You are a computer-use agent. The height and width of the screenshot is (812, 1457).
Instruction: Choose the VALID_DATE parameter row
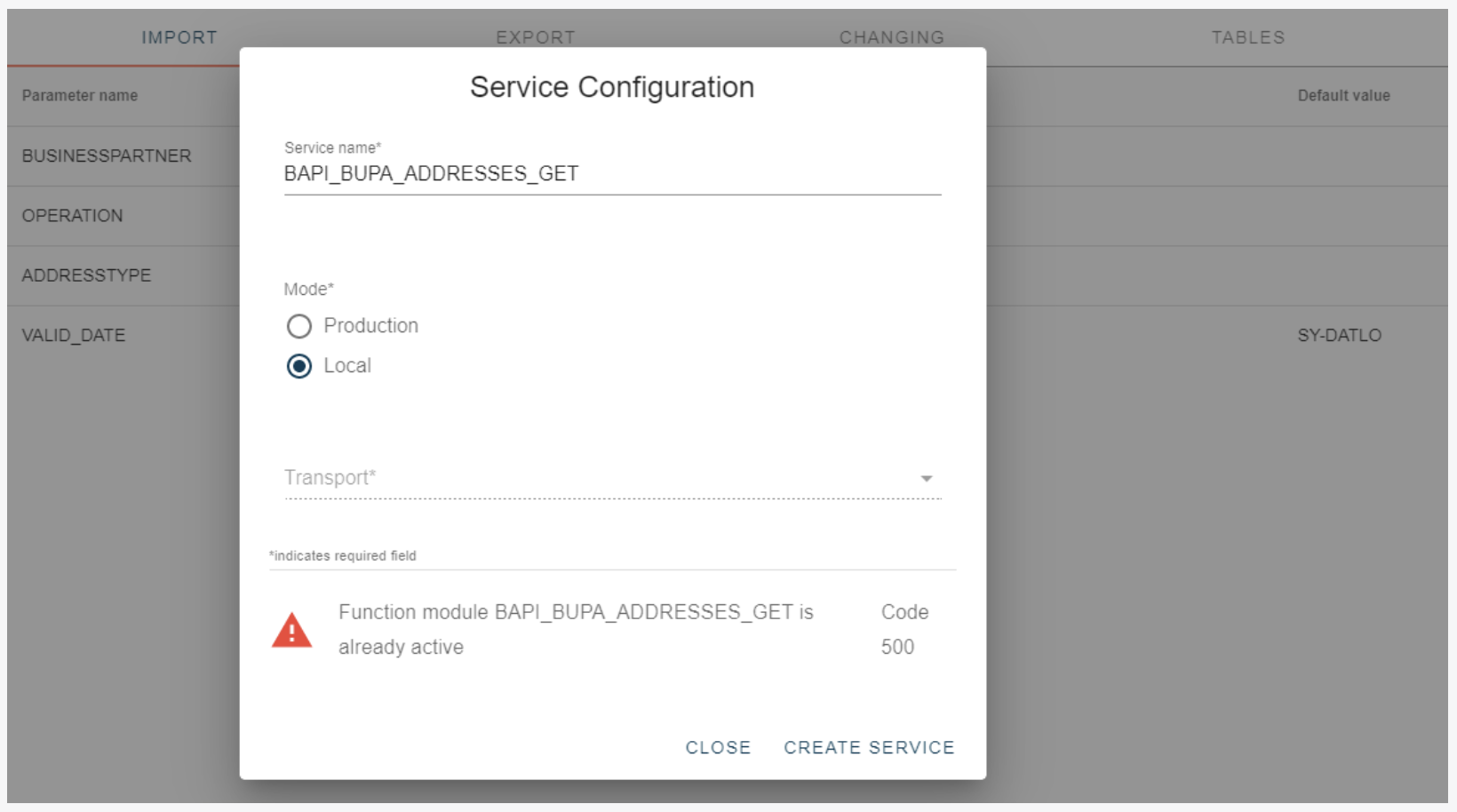(74, 336)
